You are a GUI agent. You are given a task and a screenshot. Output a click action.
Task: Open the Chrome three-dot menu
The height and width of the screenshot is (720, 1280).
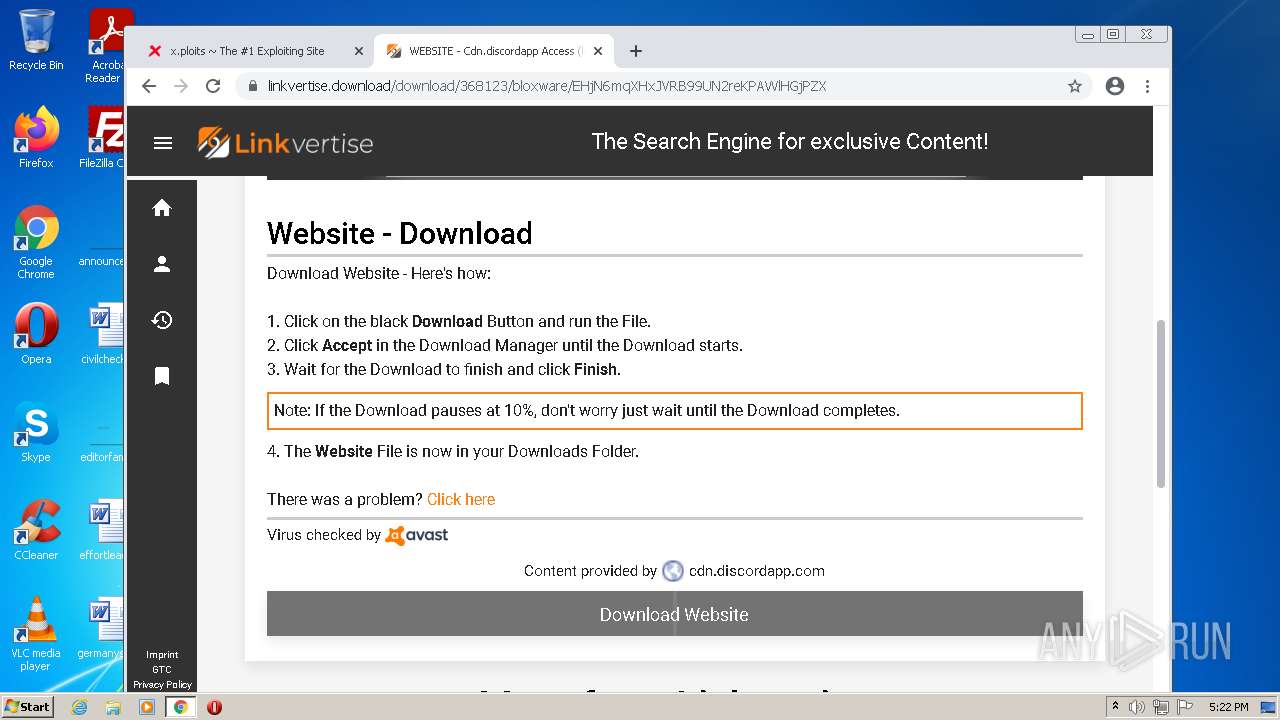(x=1148, y=86)
